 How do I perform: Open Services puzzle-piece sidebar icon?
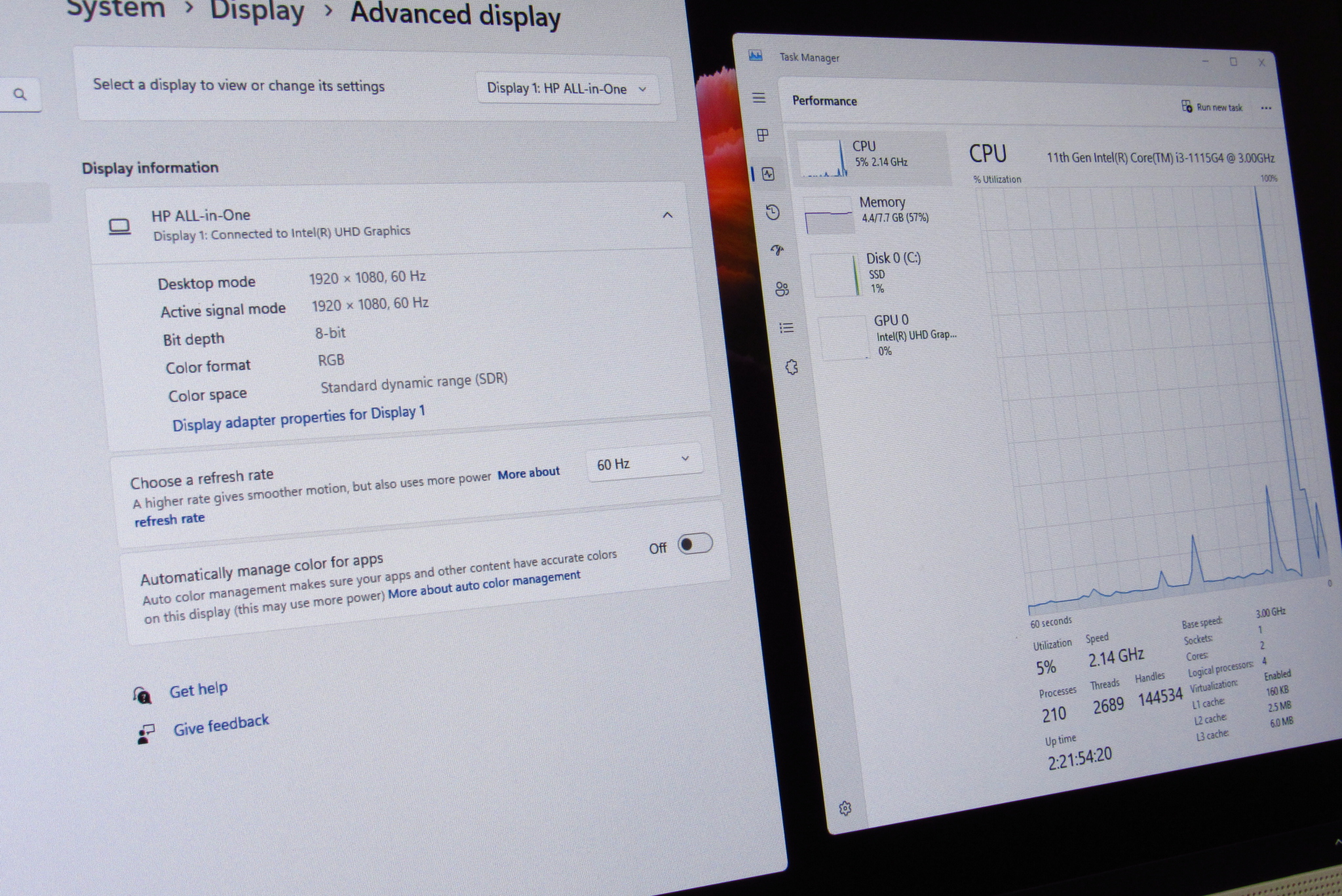point(792,367)
